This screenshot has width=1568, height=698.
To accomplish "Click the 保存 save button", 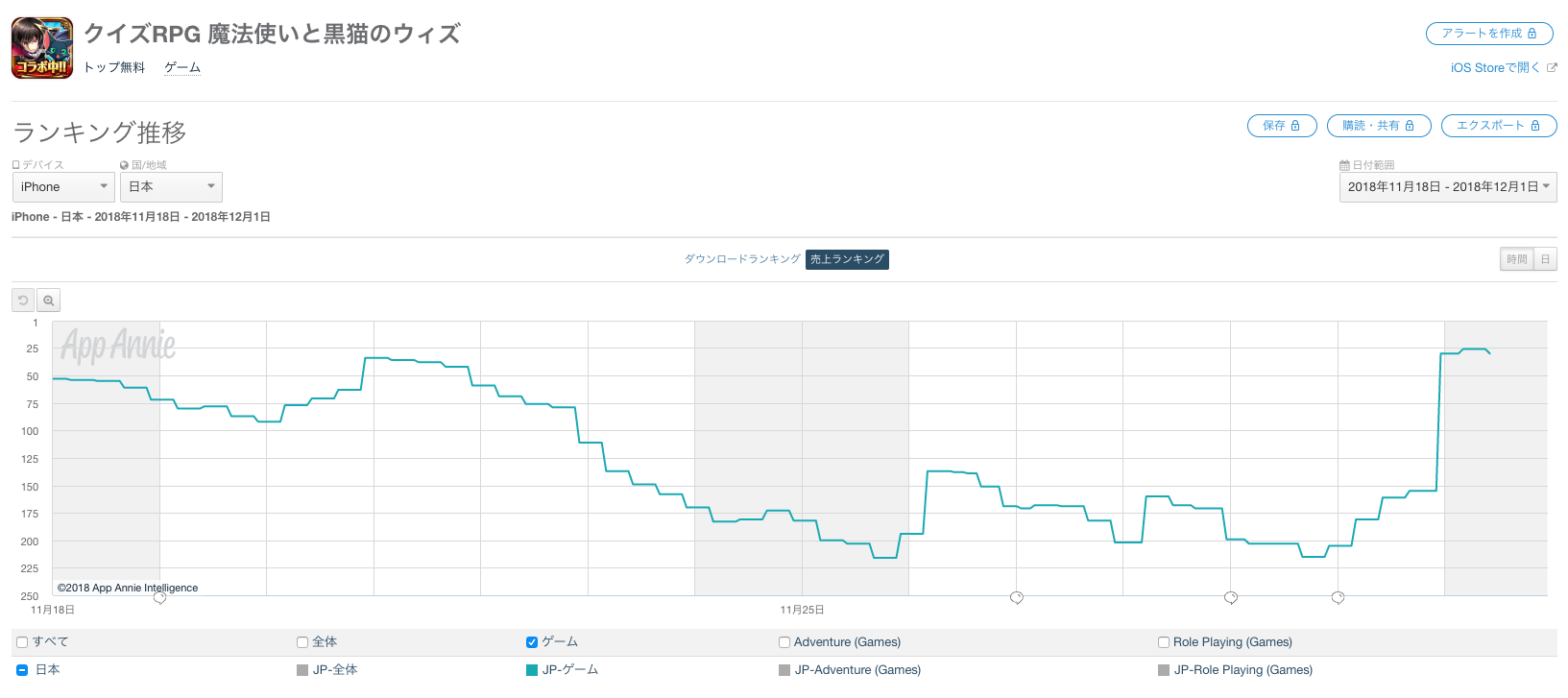I will click(1282, 126).
